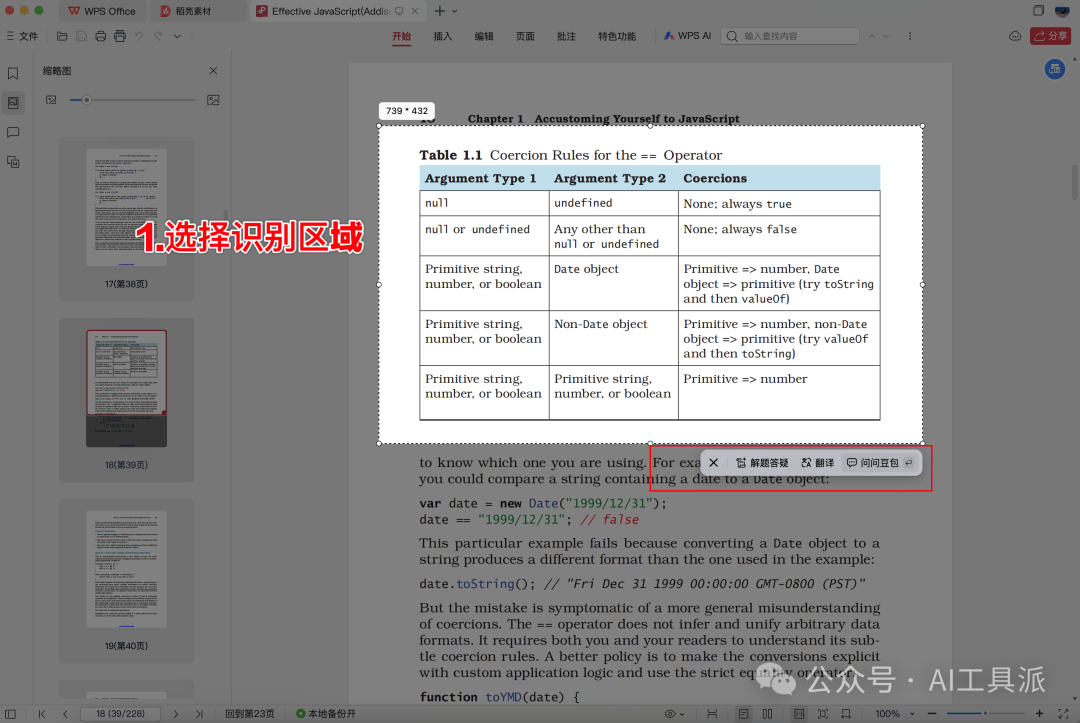Open the thumbnail sidebar panel
This screenshot has width=1080, height=723.
tap(13, 103)
